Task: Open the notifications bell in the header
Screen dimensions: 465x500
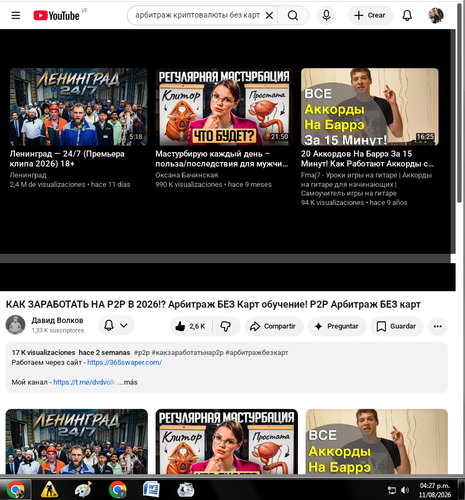Action: [407, 15]
